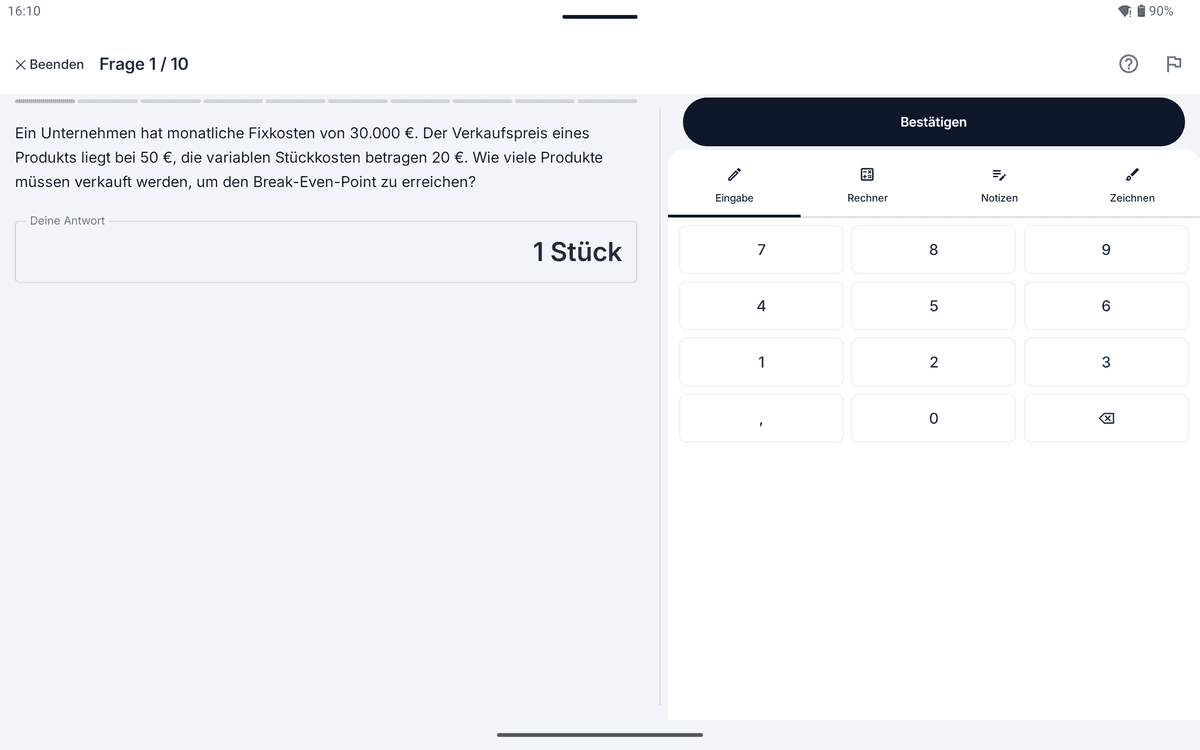Switch to the Rechner tab
The height and width of the screenshot is (750, 1200).
(867, 184)
